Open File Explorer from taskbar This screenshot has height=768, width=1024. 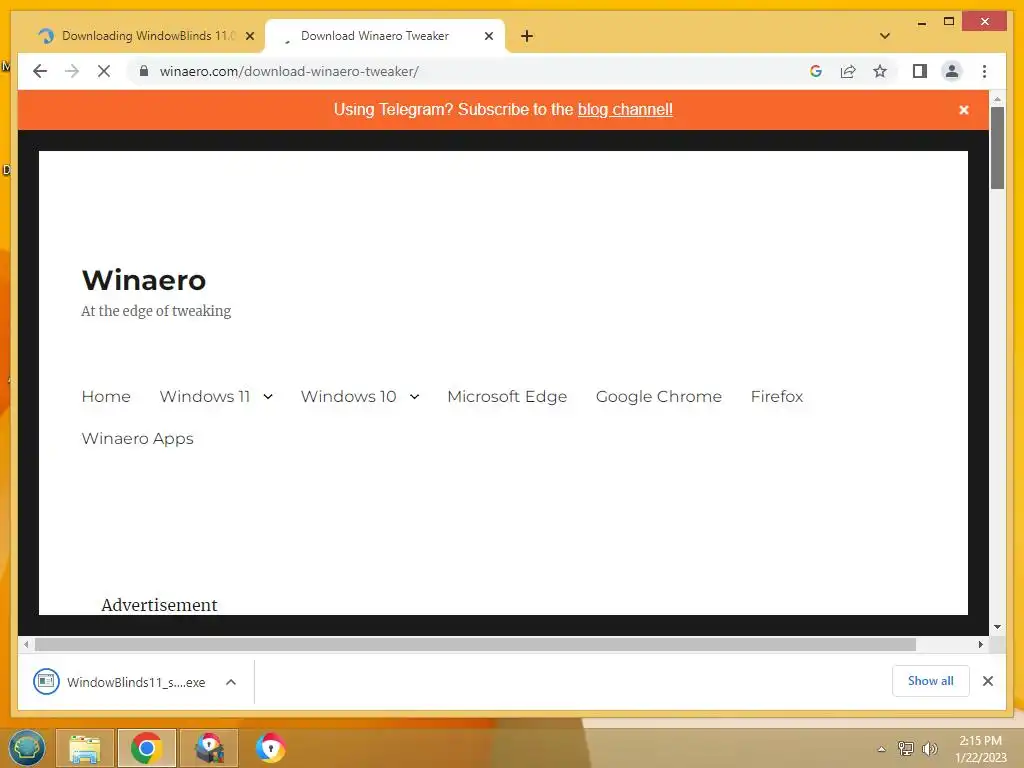click(x=85, y=748)
